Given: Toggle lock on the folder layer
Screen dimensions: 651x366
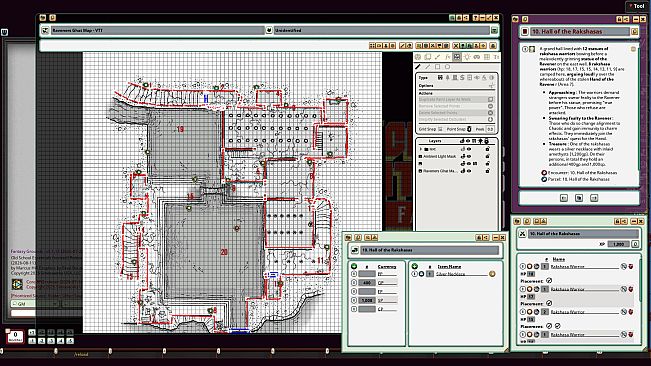Looking at the screenshot, I should coord(487,149).
